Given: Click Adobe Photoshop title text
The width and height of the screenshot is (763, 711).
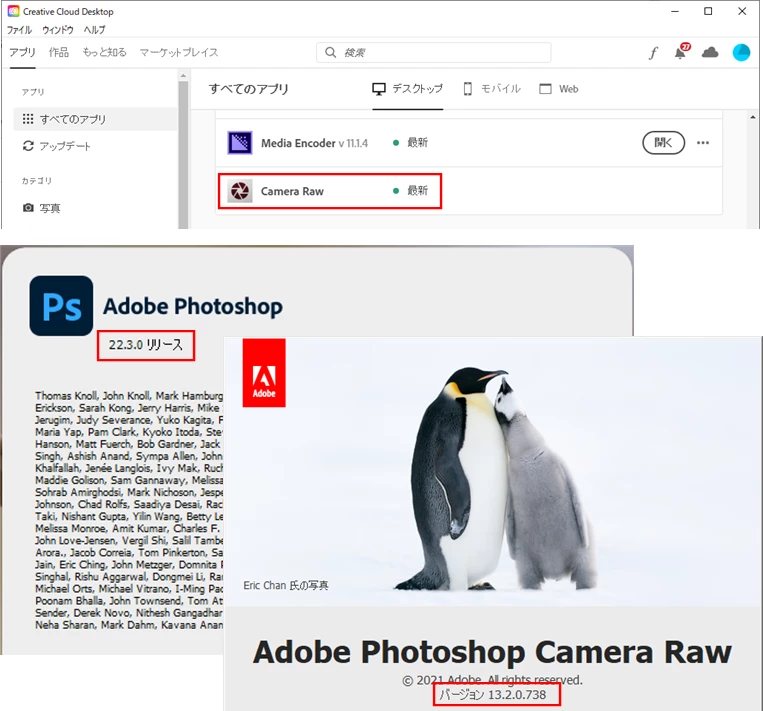Looking at the screenshot, I should [193, 307].
